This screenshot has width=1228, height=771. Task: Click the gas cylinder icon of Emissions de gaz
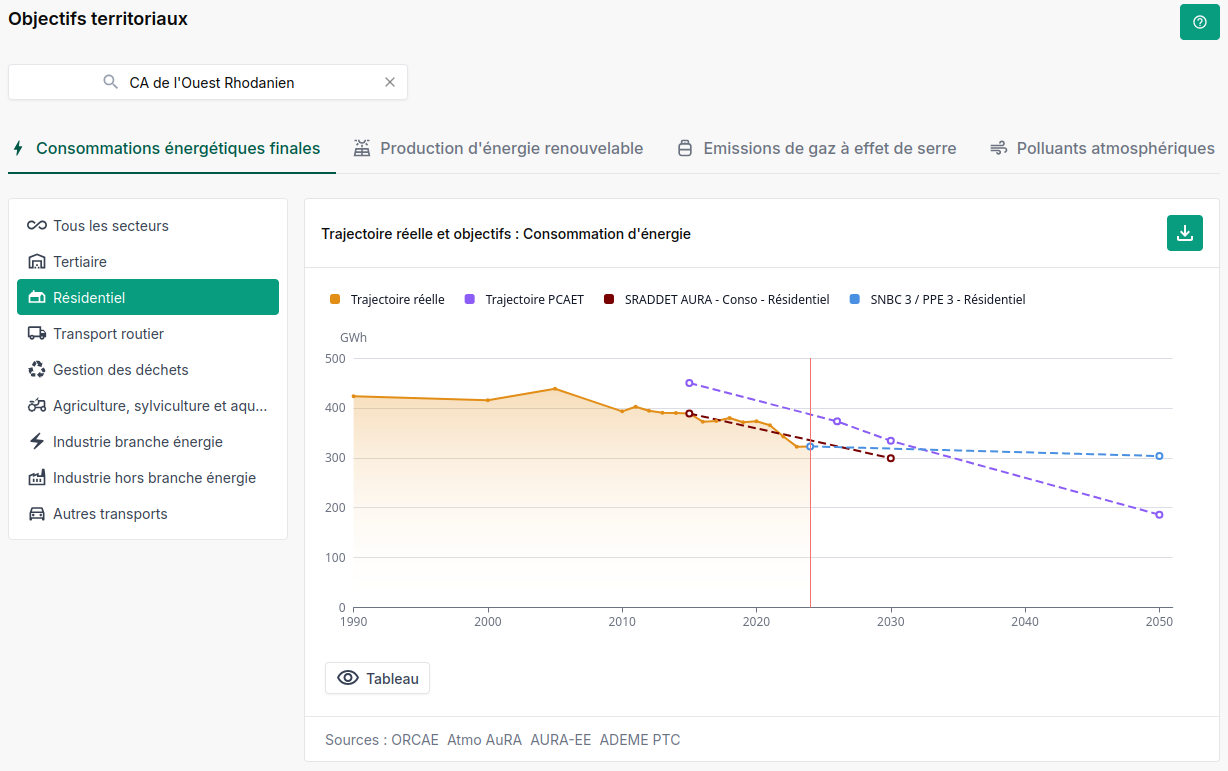pyautogui.click(x=685, y=148)
